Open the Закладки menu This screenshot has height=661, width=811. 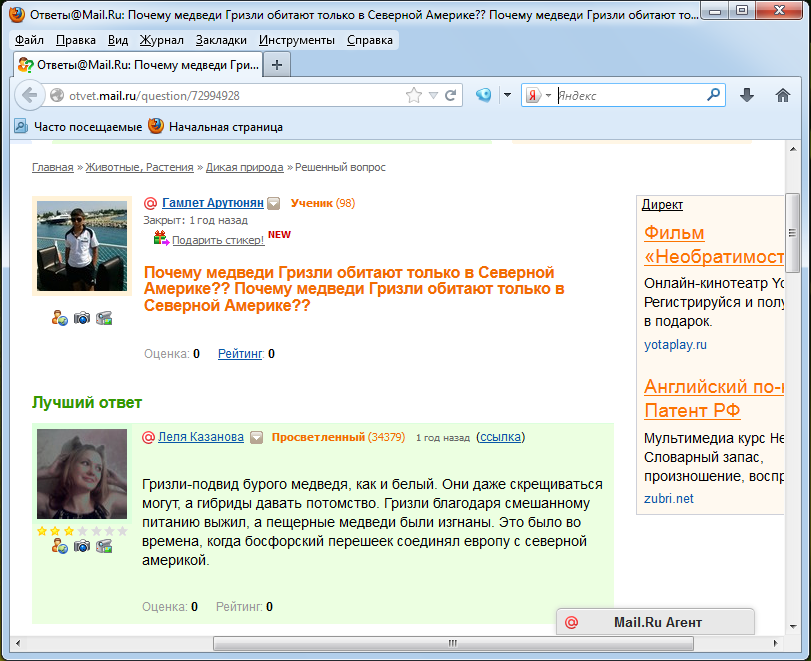click(222, 40)
